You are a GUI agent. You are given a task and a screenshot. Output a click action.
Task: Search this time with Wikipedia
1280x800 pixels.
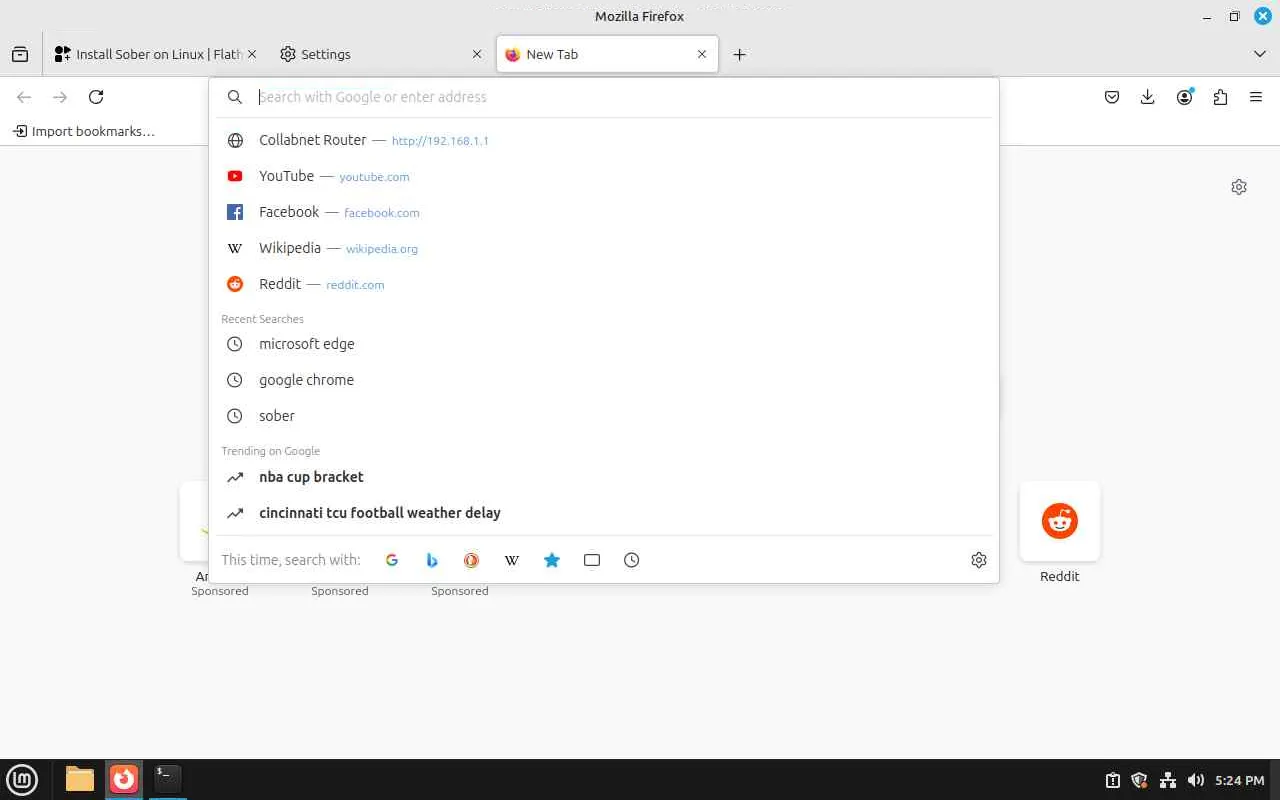pos(511,560)
